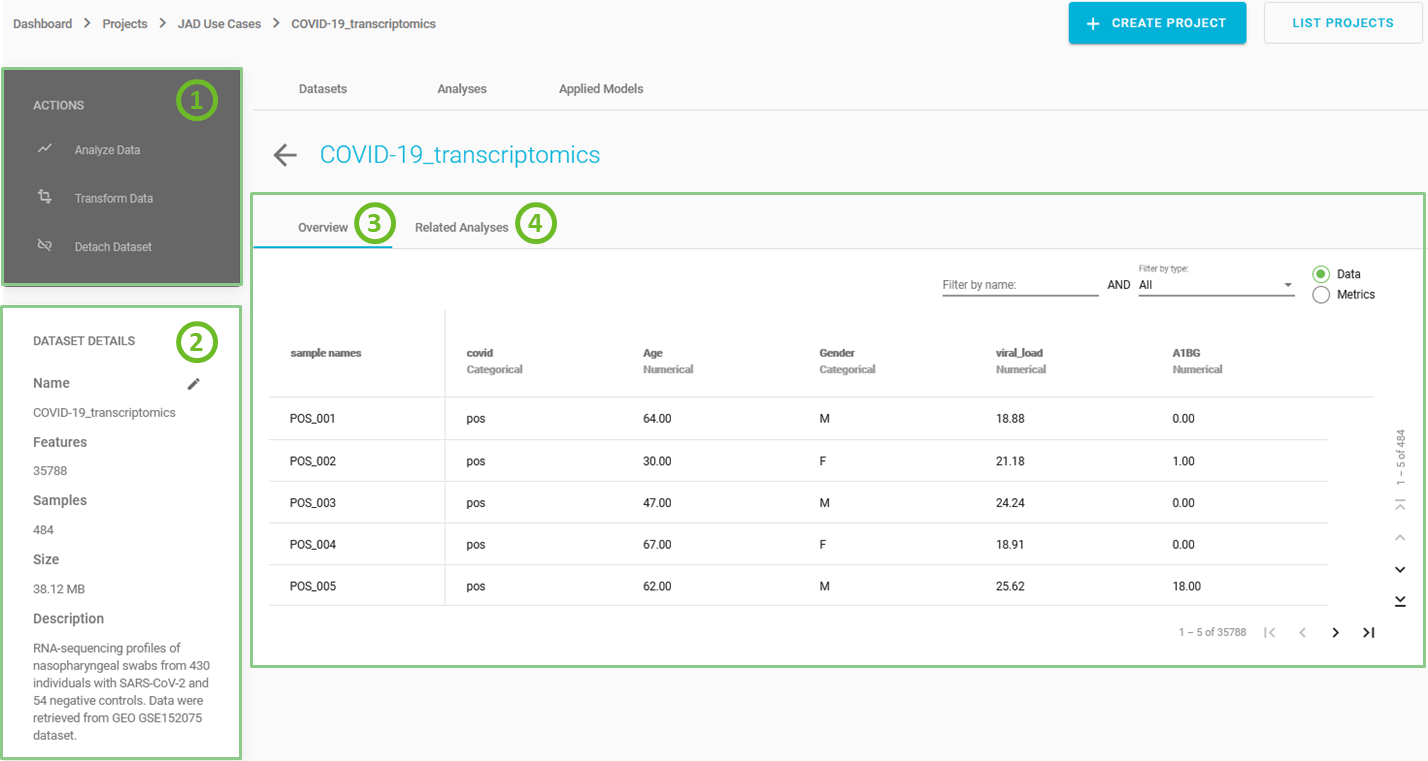Viewport: 1428px width, 761px height.
Task: Click the Create Project button
Action: click(x=1157, y=23)
